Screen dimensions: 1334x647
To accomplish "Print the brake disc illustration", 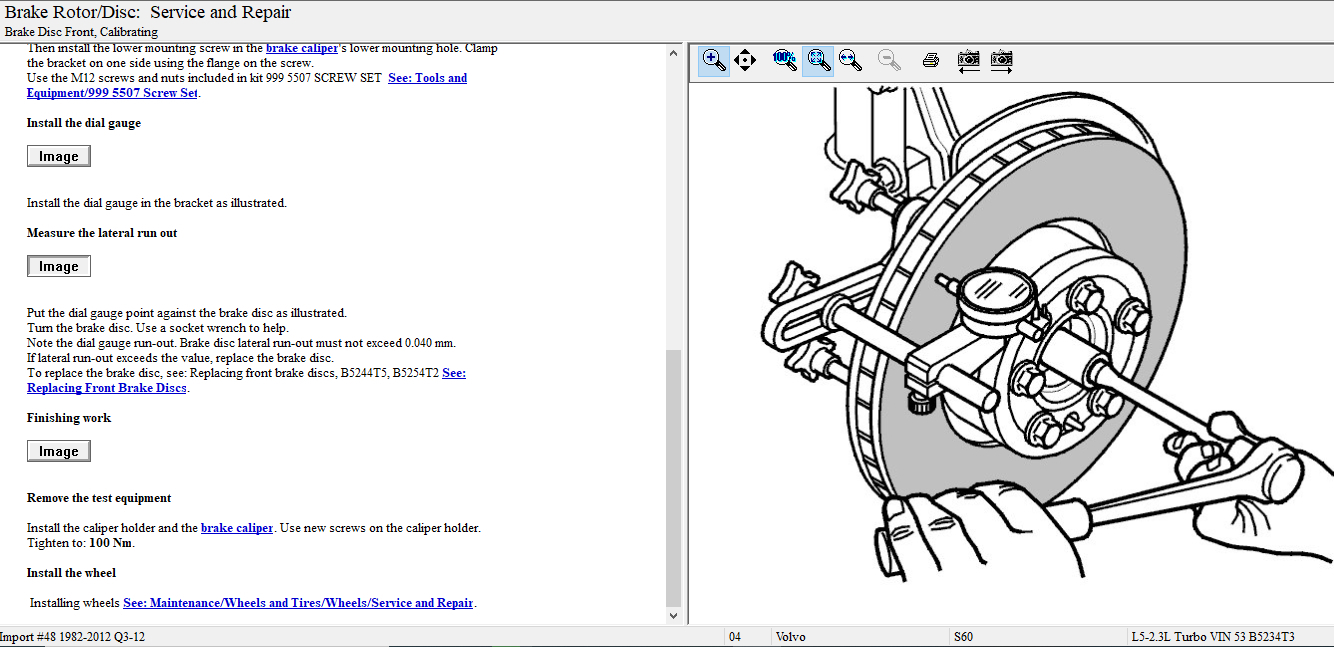I will click(x=930, y=60).
